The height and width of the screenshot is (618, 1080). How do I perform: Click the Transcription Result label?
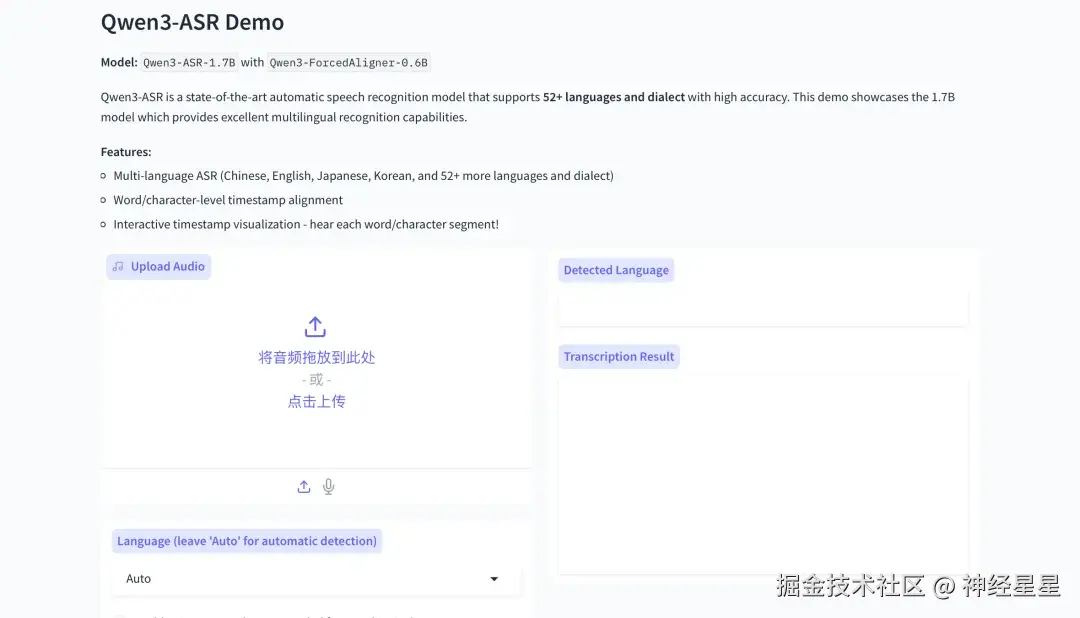[x=619, y=357]
